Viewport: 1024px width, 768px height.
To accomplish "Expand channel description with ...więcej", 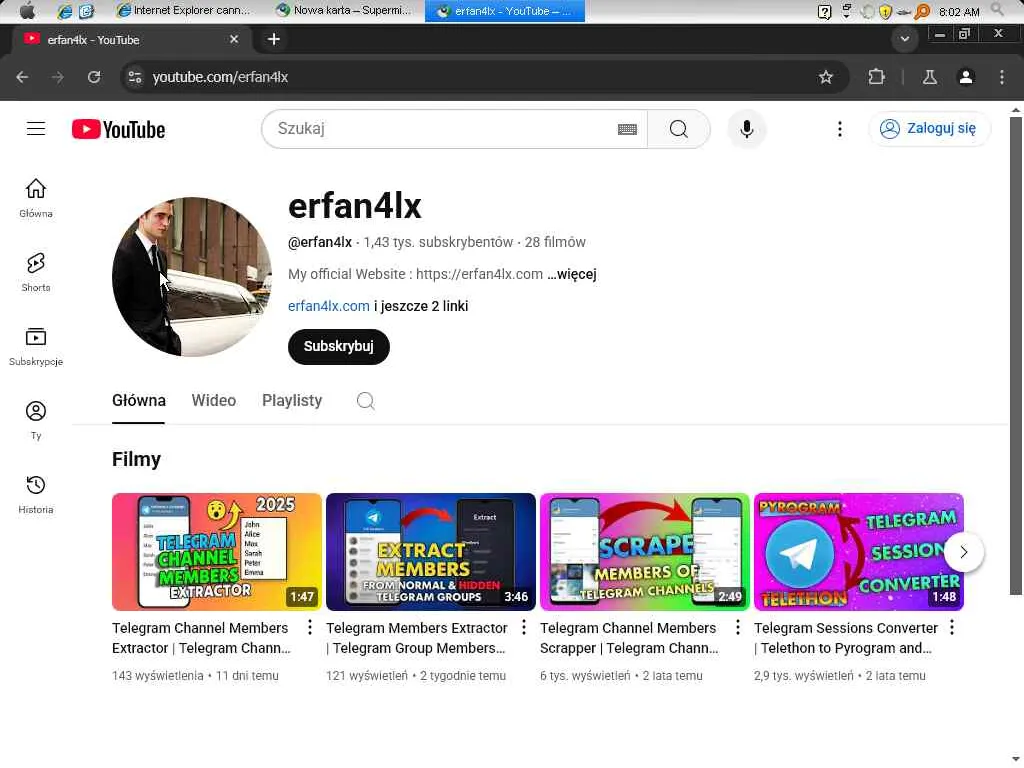I will click(x=572, y=274).
